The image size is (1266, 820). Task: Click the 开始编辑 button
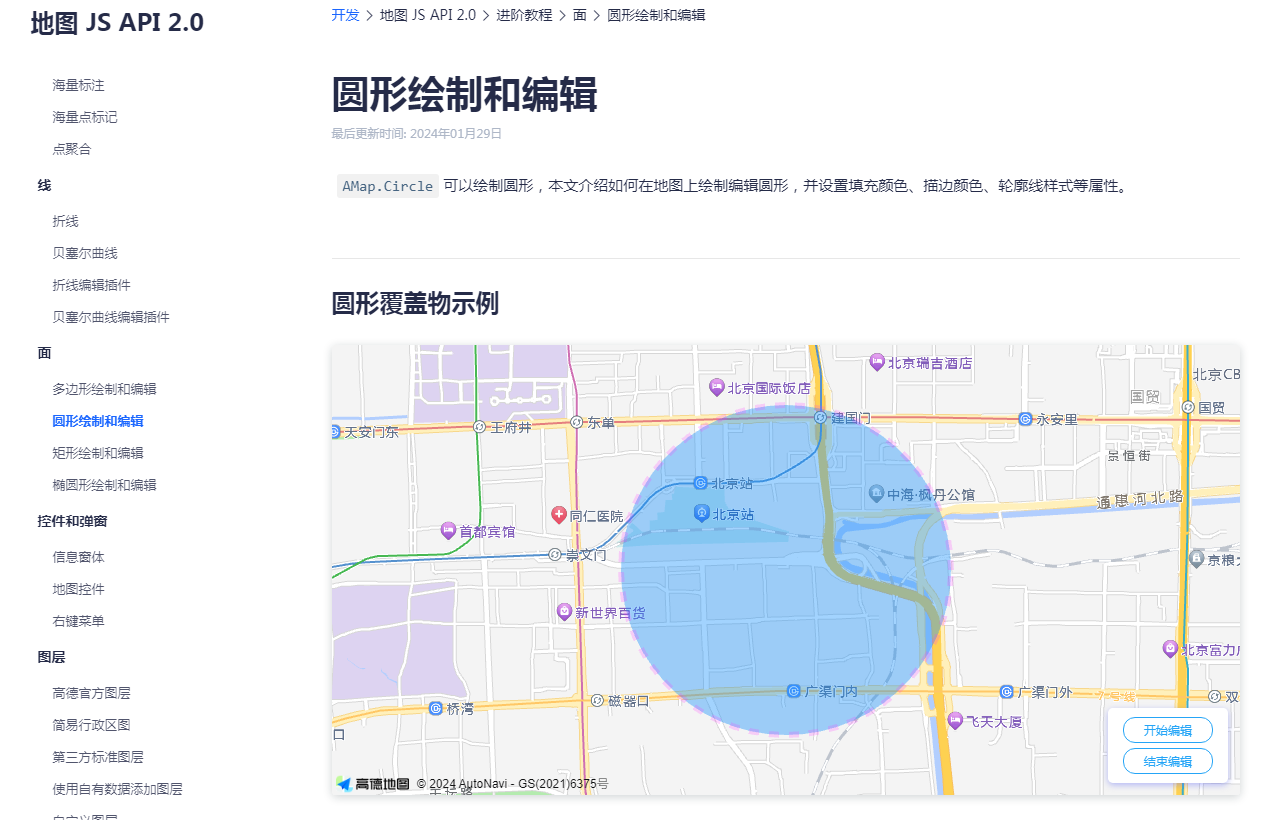click(1168, 730)
